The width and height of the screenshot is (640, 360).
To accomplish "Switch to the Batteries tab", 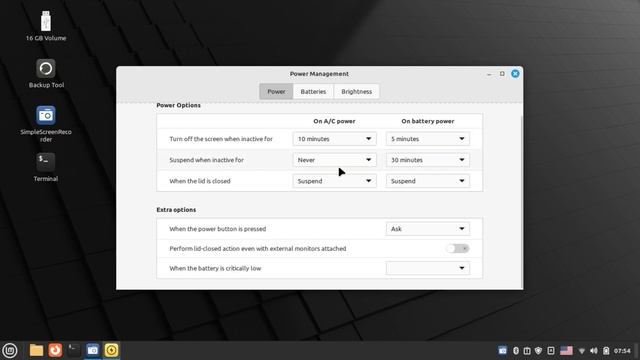I will point(313,91).
